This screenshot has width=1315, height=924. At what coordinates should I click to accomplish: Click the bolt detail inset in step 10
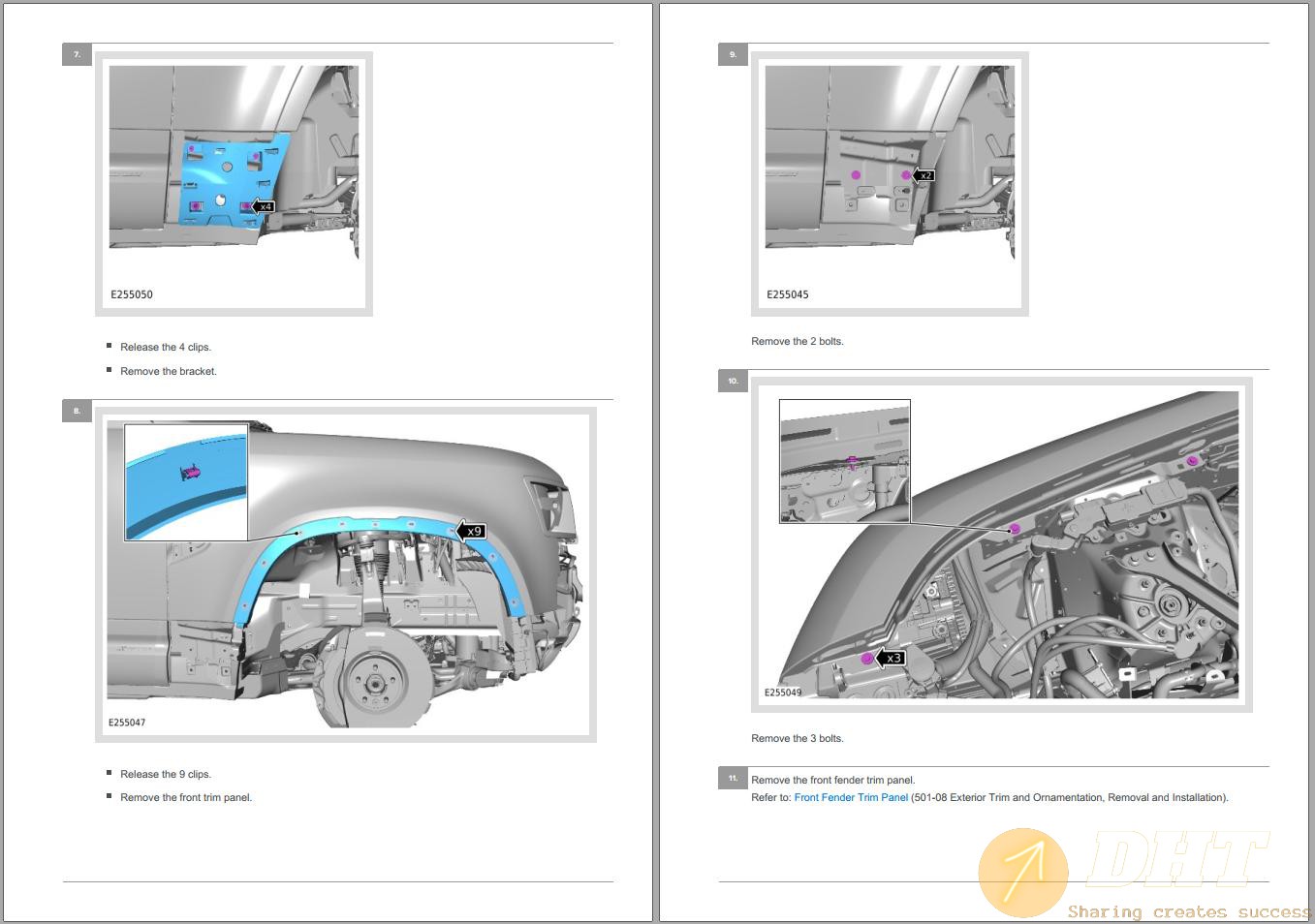[845, 462]
